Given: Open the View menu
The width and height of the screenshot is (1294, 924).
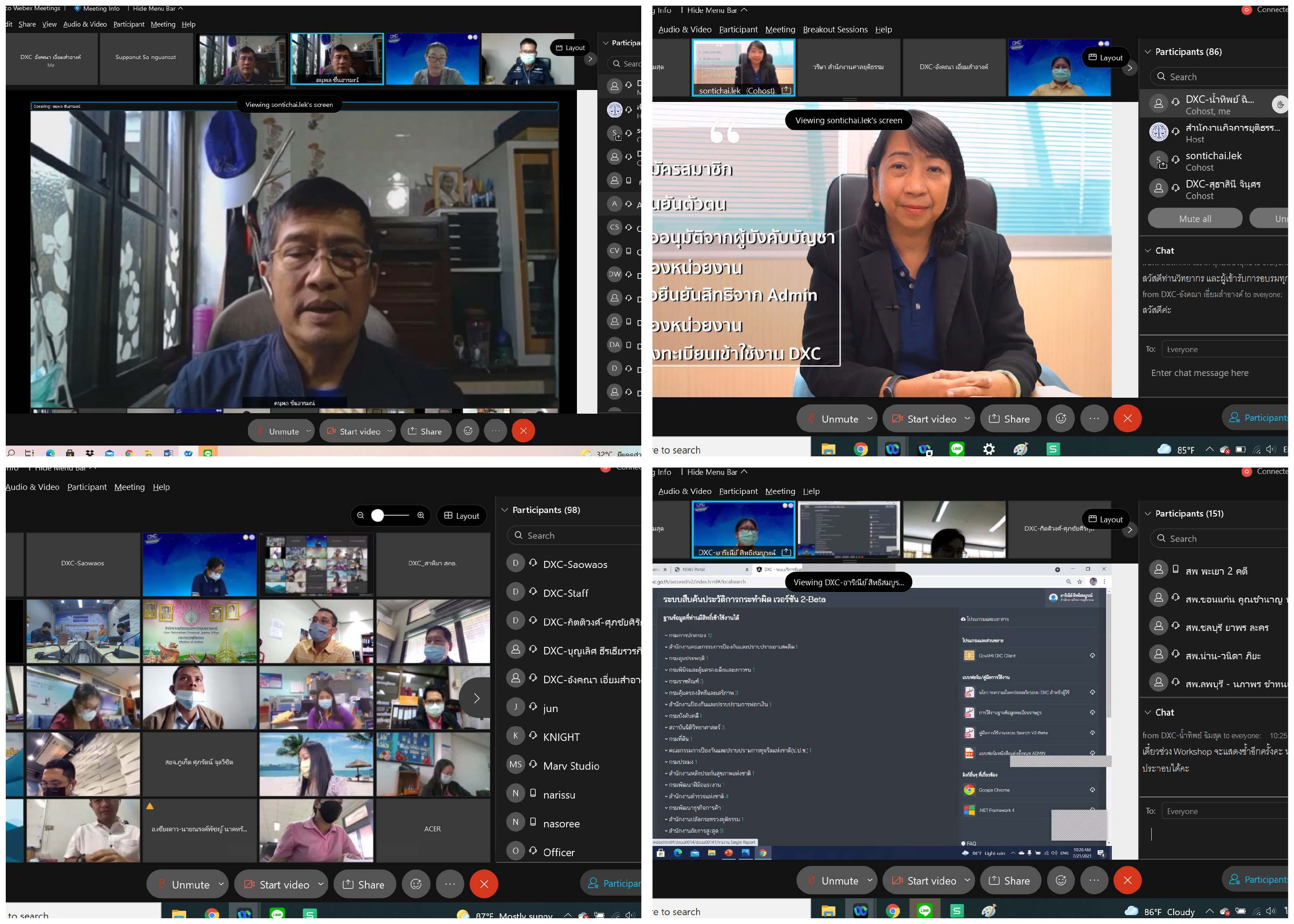Looking at the screenshot, I should 50,24.
